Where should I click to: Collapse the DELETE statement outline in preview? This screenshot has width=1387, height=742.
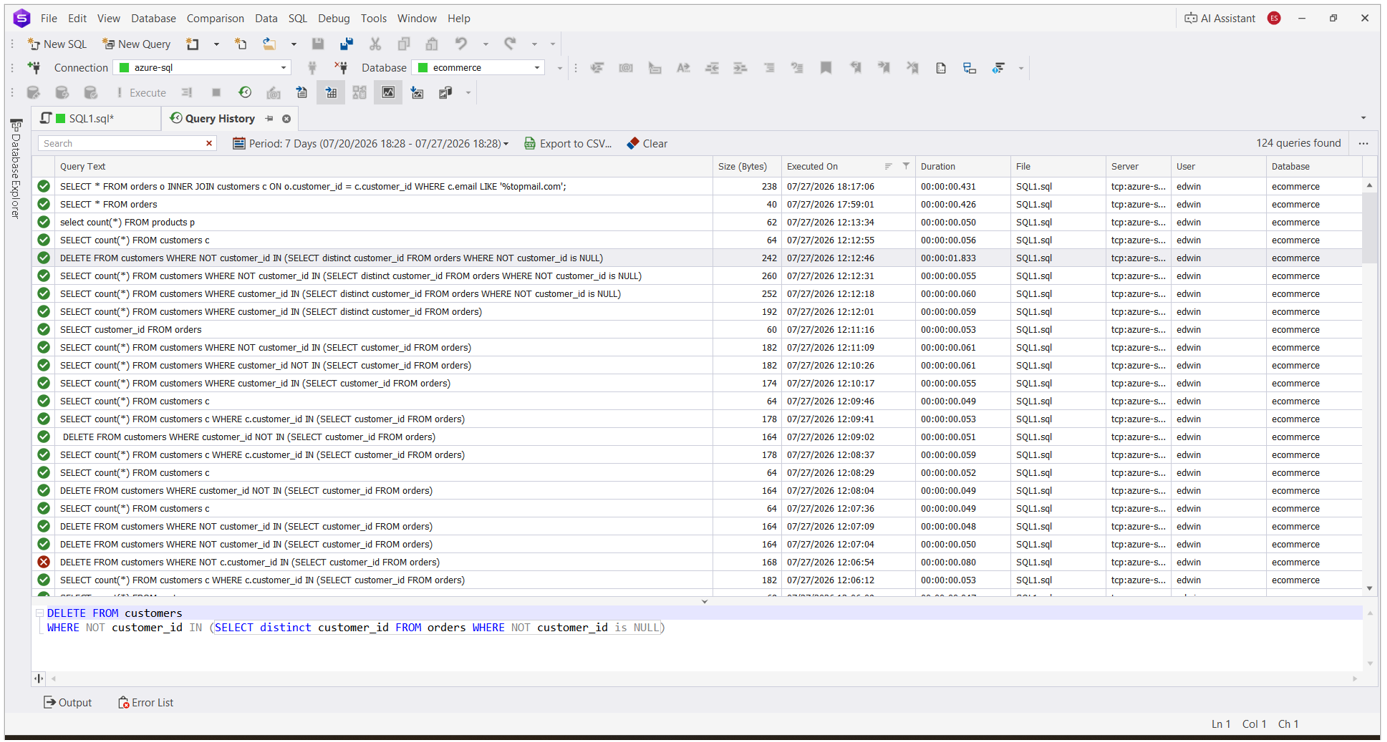39,613
